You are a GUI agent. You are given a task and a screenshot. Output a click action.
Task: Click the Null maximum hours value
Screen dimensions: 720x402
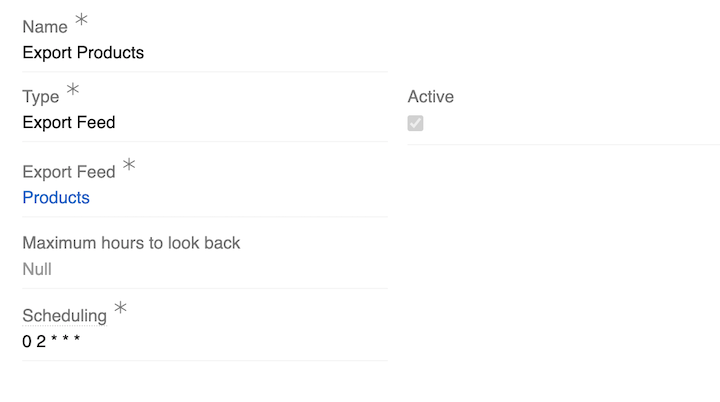[37, 269]
